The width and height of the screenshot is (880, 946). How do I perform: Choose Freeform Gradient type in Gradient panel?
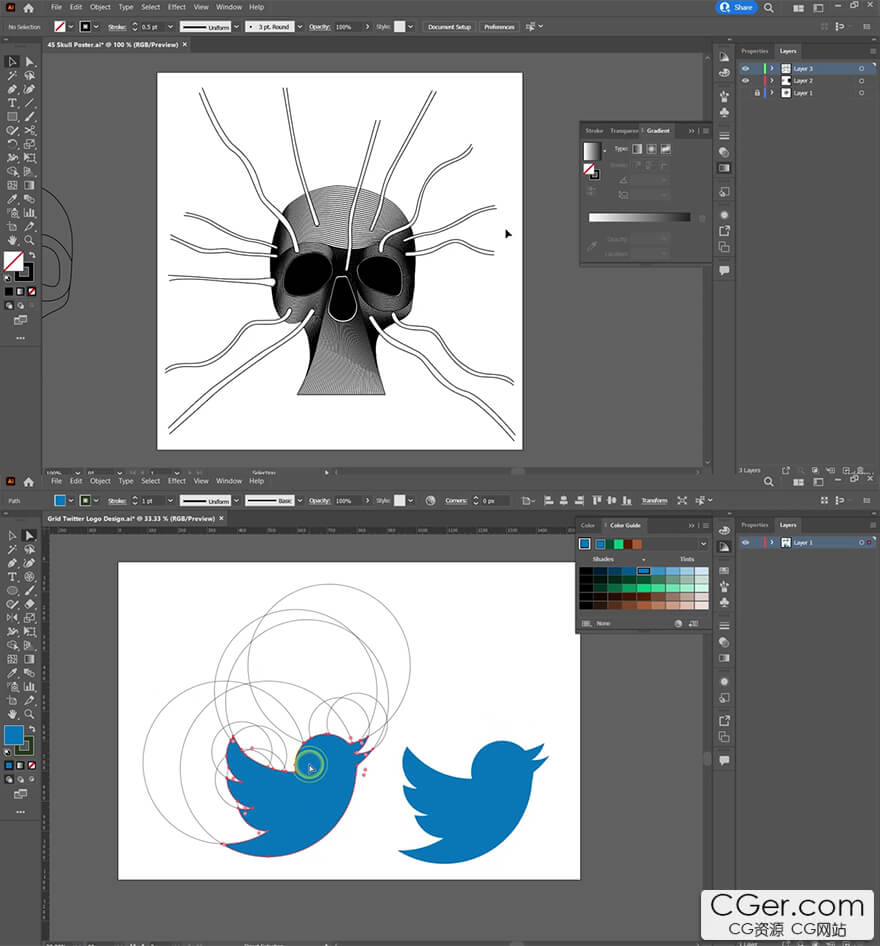666,149
